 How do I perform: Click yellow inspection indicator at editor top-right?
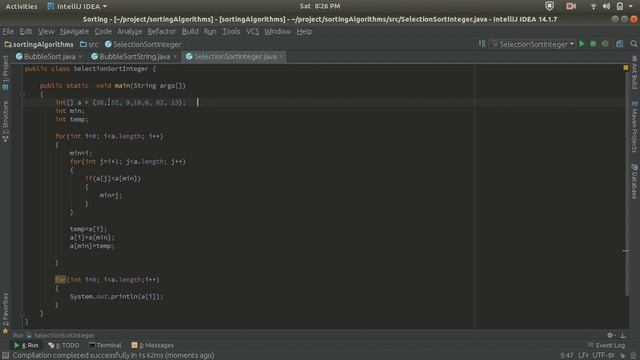click(626, 68)
